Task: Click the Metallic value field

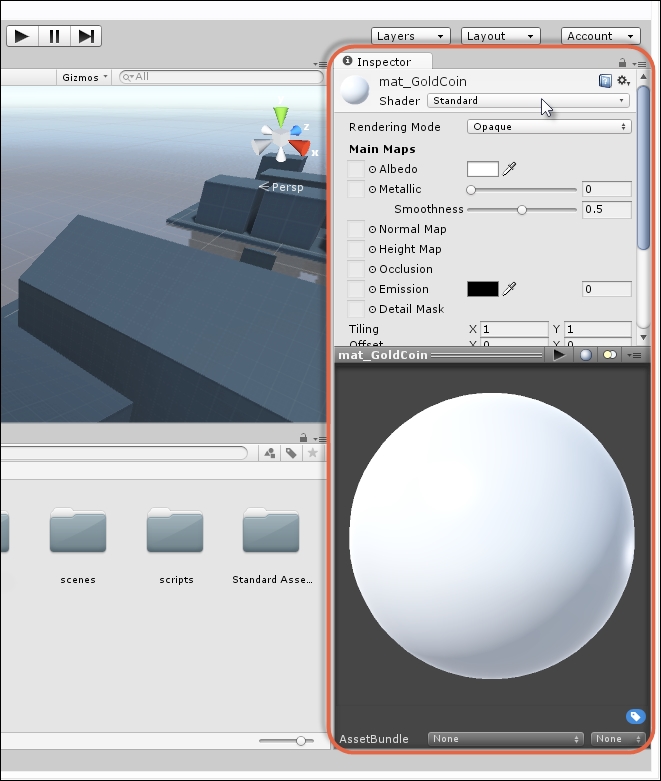Action: coord(607,189)
